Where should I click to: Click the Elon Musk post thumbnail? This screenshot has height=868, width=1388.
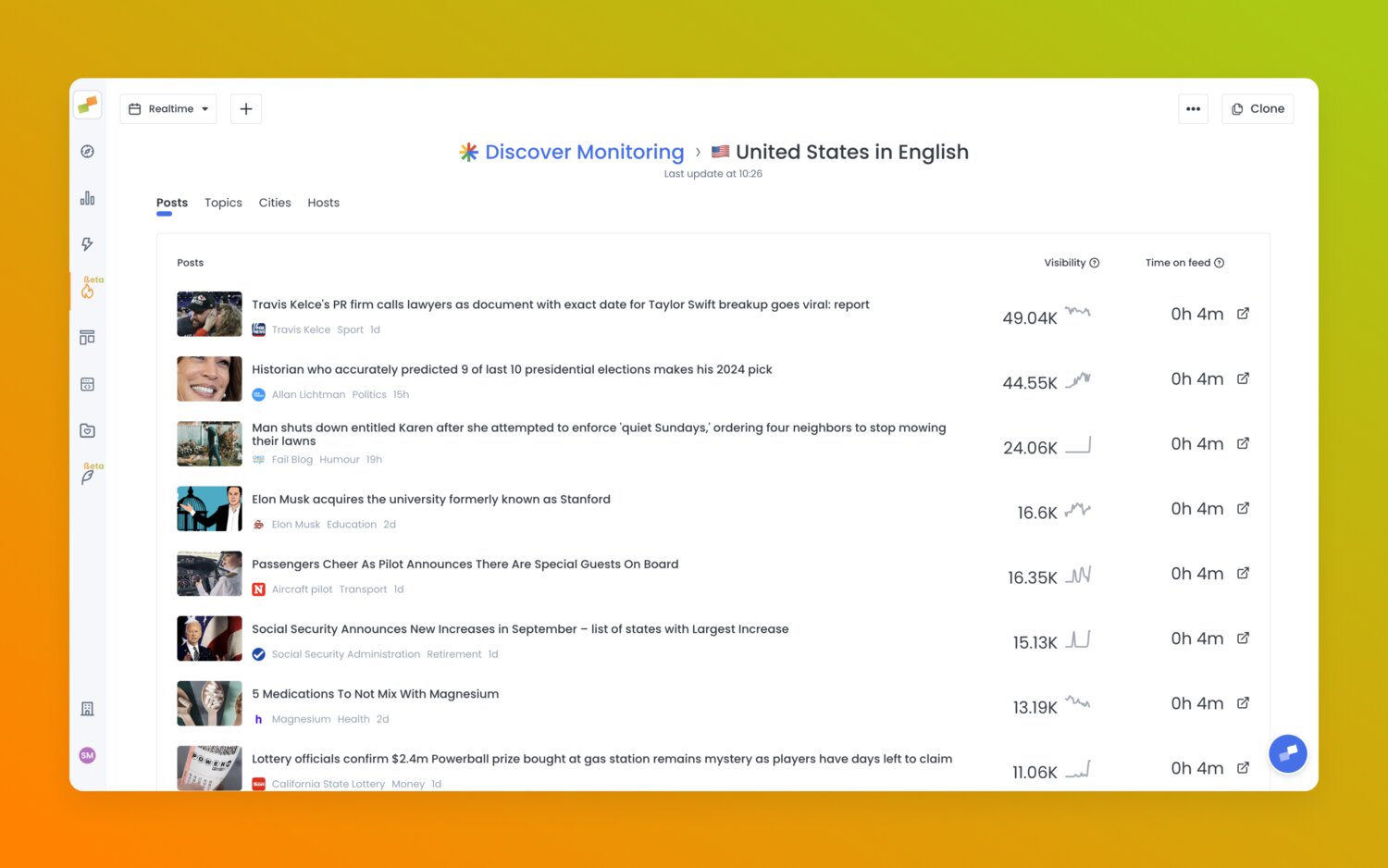[210, 509]
